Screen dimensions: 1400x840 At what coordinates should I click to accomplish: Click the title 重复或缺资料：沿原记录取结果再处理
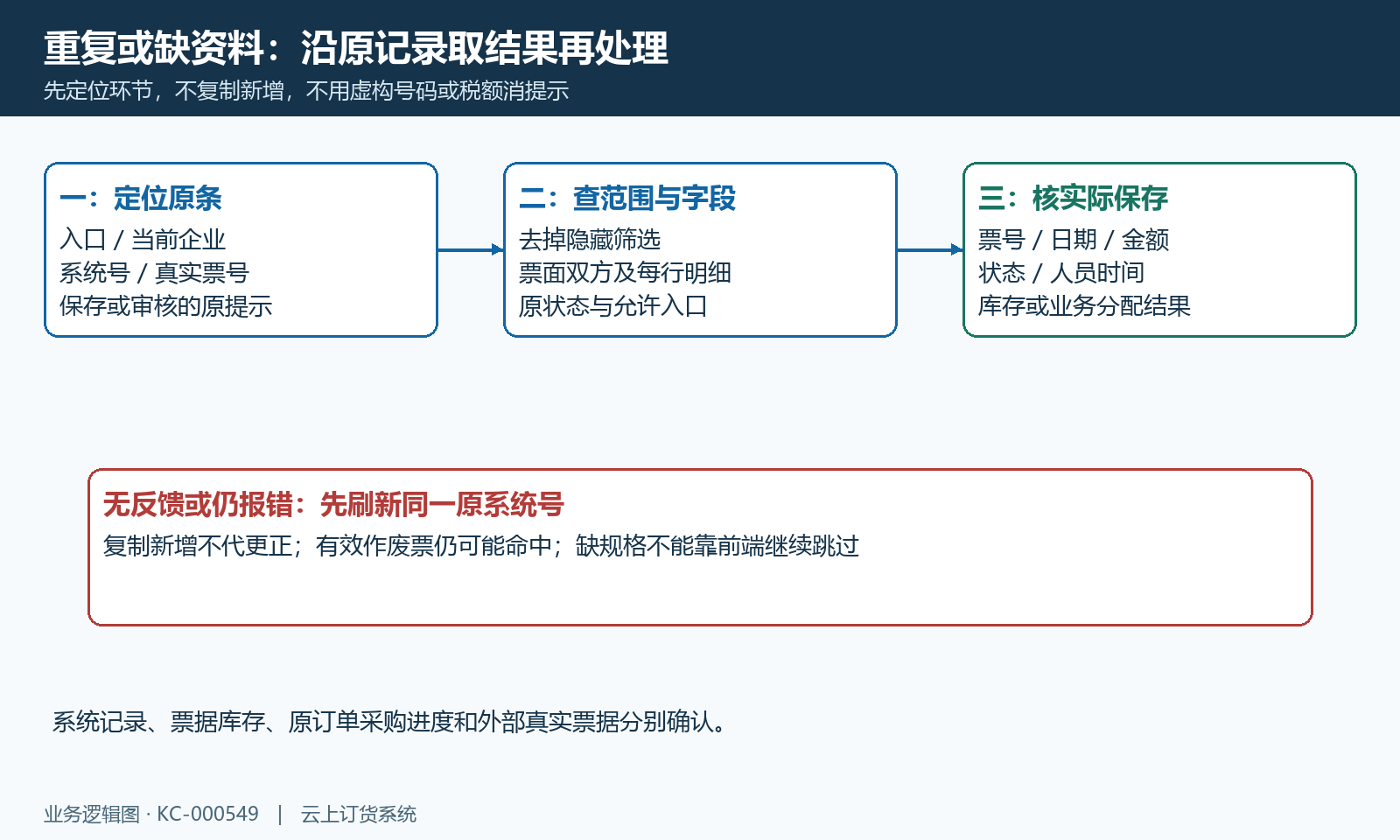[x=355, y=48]
